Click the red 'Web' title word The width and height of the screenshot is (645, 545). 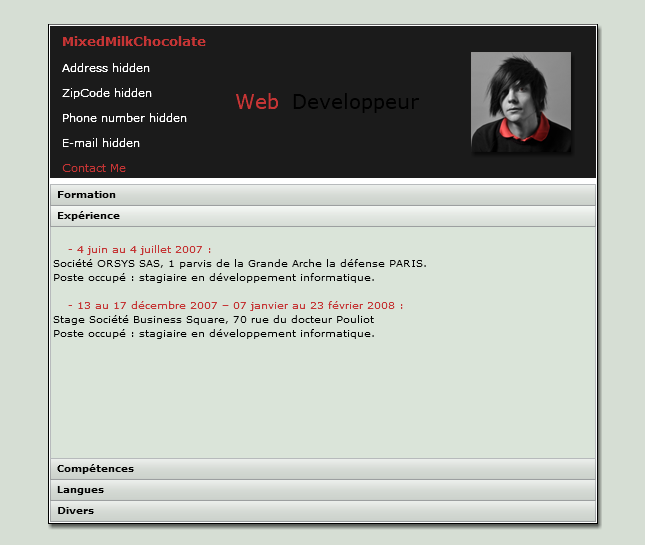(x=257, y=102)
